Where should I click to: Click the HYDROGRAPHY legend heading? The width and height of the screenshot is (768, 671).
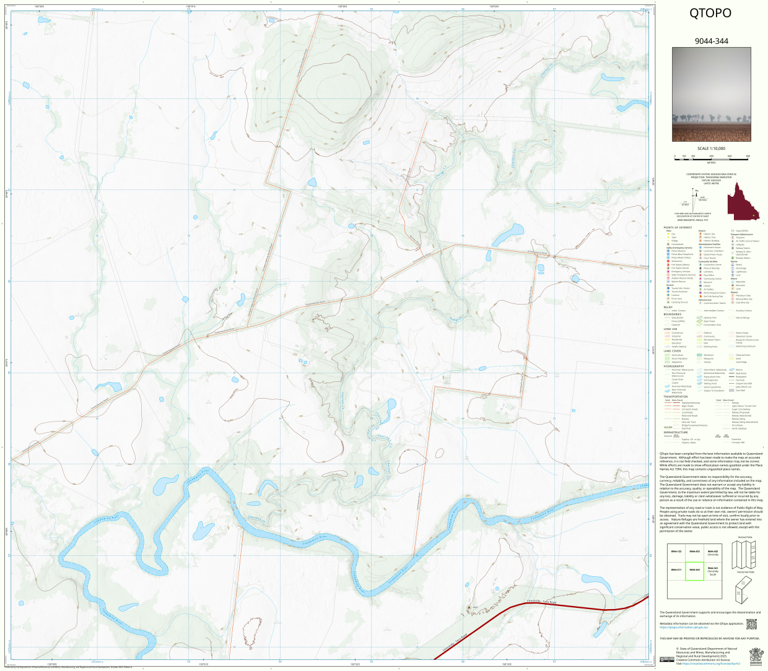pyautogui.click(x=673, y=366)
